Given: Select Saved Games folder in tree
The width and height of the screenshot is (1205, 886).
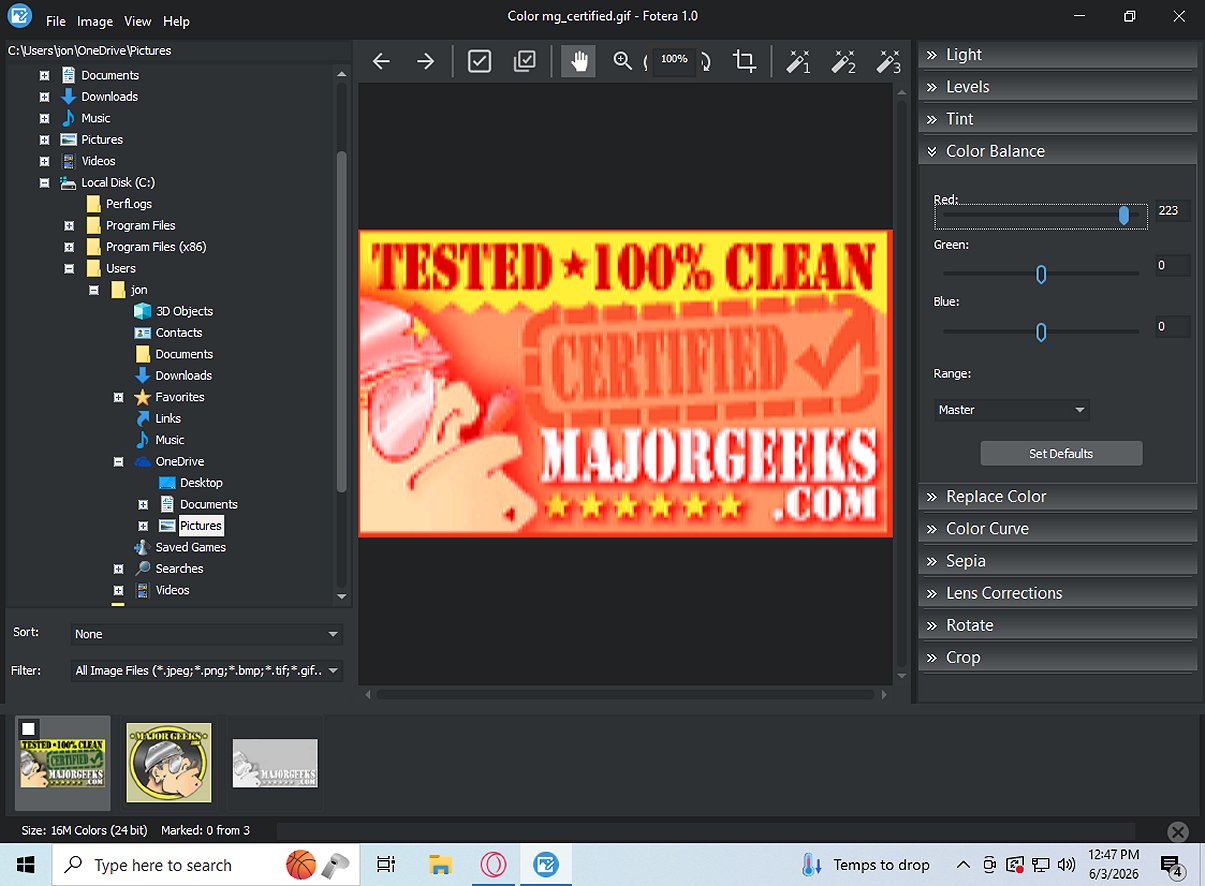Looking at the screenshot, I should coord(180,547).
